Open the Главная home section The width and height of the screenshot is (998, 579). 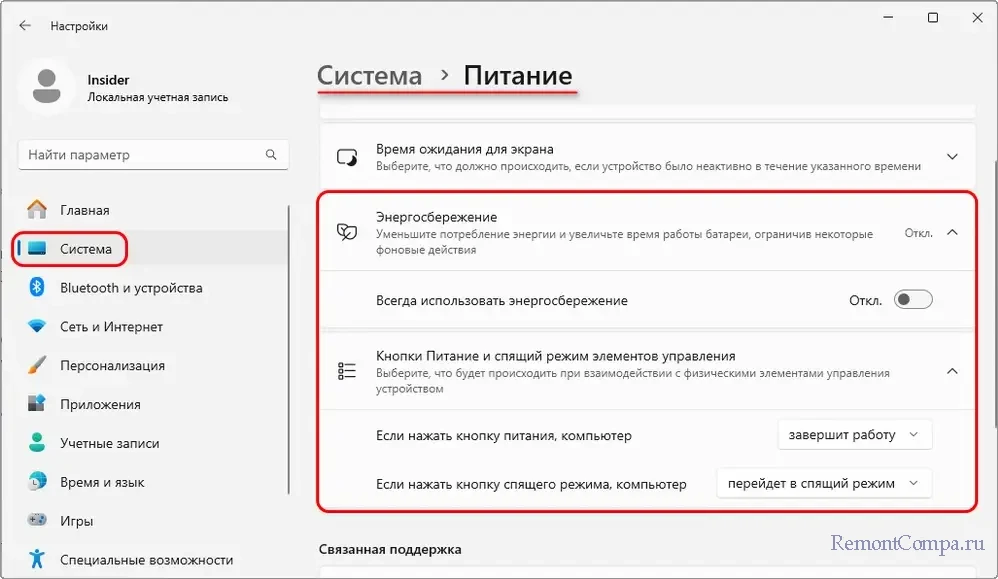coord(84,210)
